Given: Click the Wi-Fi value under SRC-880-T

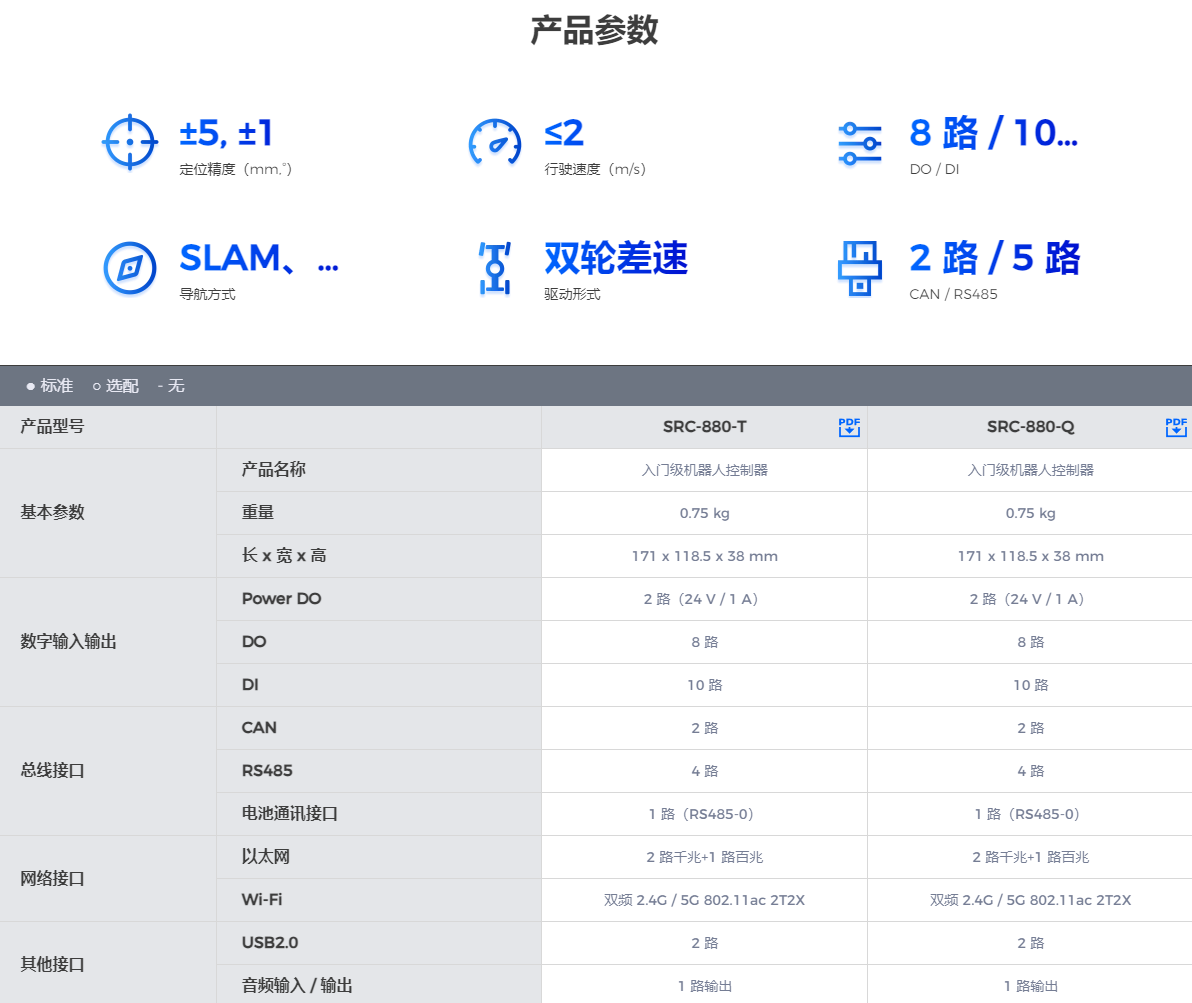Looking at the screenshot, I should click(704, 900).
